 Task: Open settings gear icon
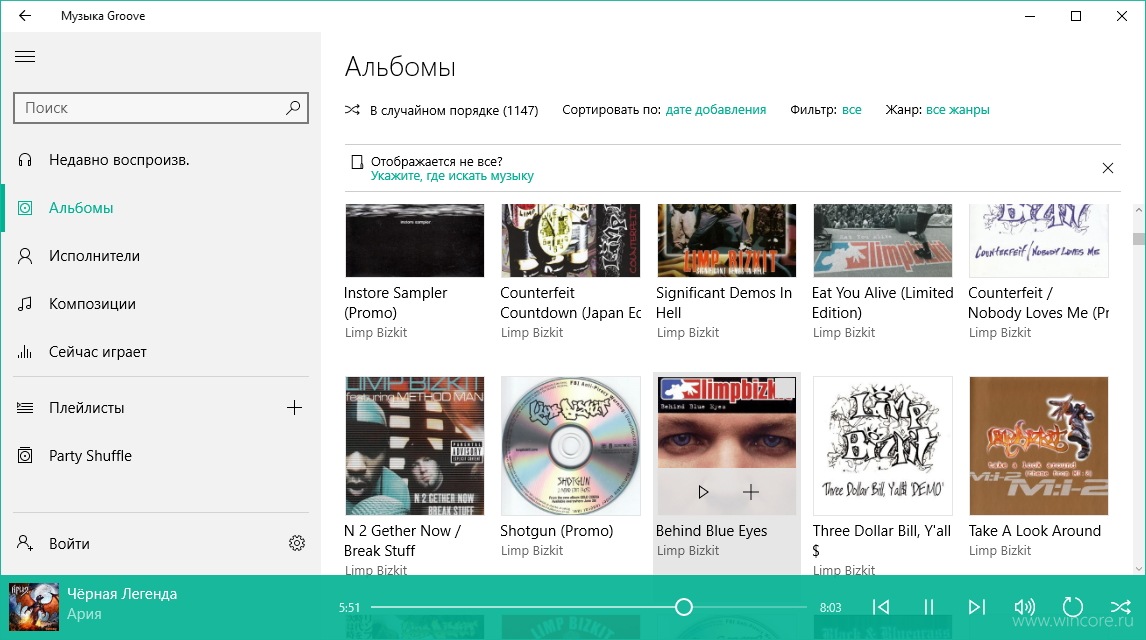[x=297, y=543]
